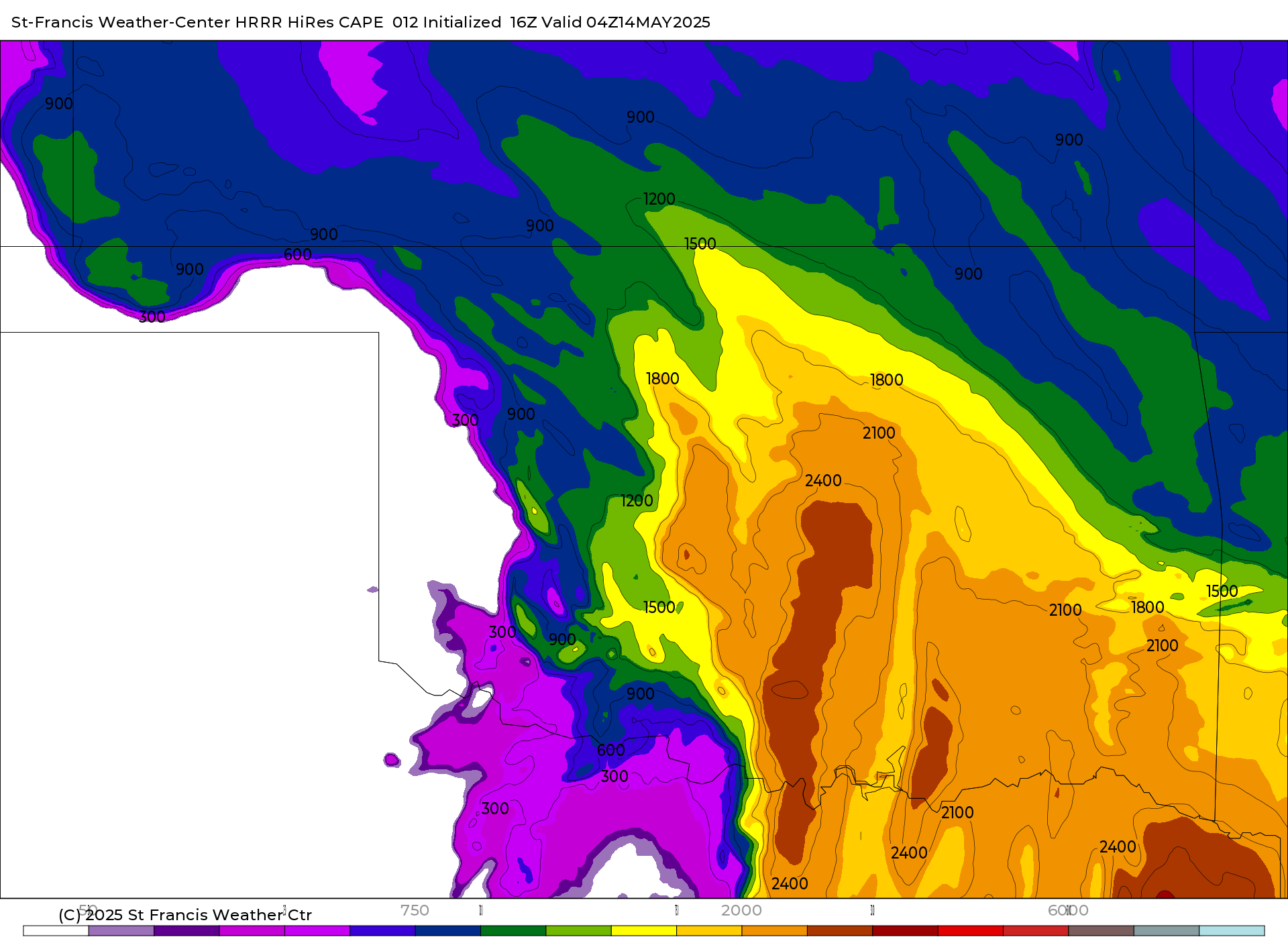Click the pale light blue legend swatch
The height and width of the screenshot is (939, 1288).
(x=1232, y=931)
